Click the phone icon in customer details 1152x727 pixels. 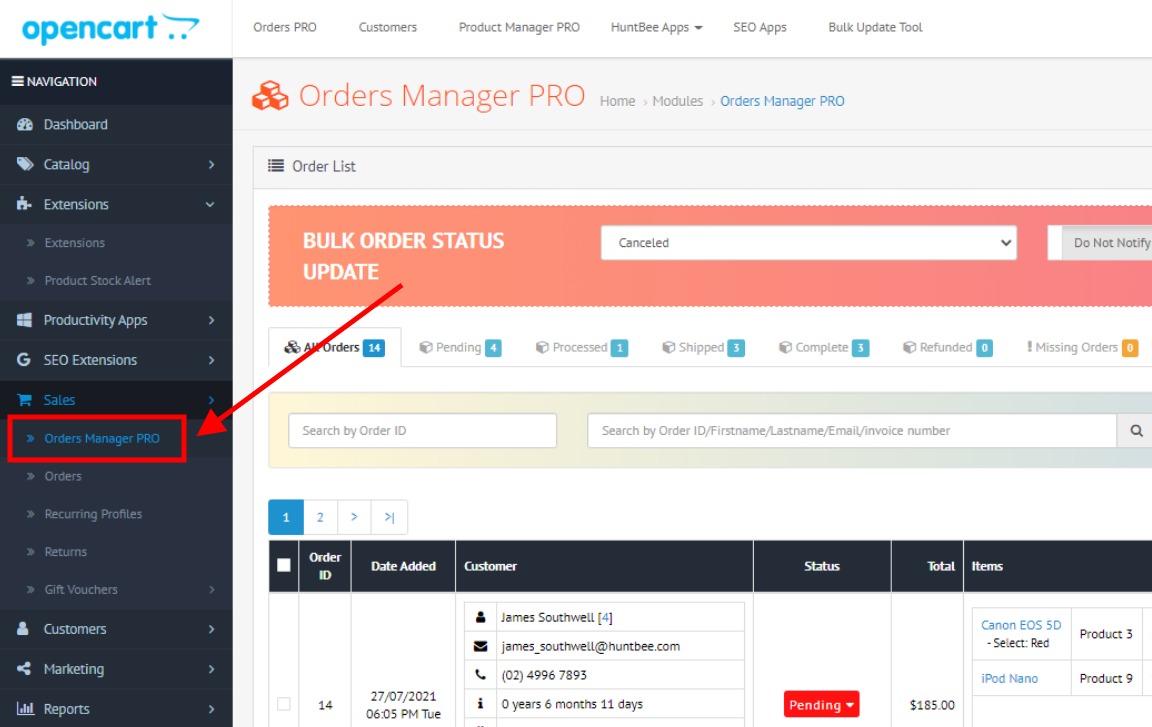point(480,675)
